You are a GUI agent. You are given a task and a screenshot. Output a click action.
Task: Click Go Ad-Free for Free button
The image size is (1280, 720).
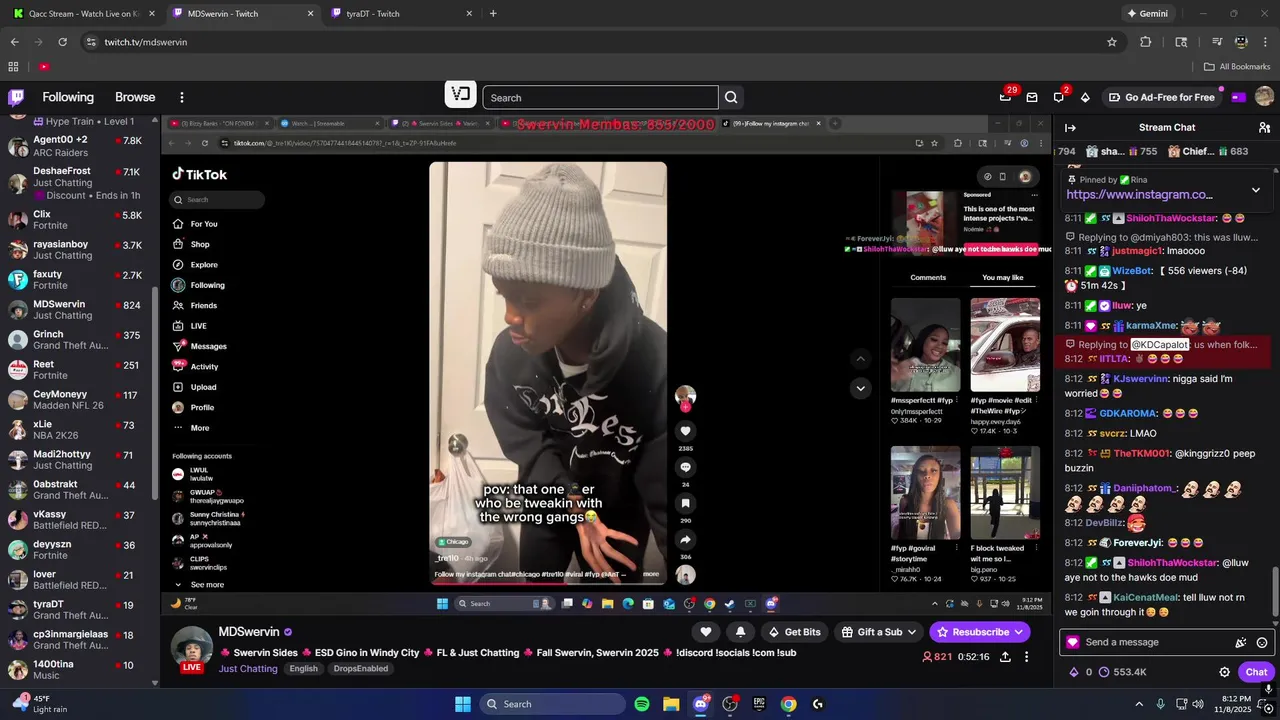(1161, 97)
